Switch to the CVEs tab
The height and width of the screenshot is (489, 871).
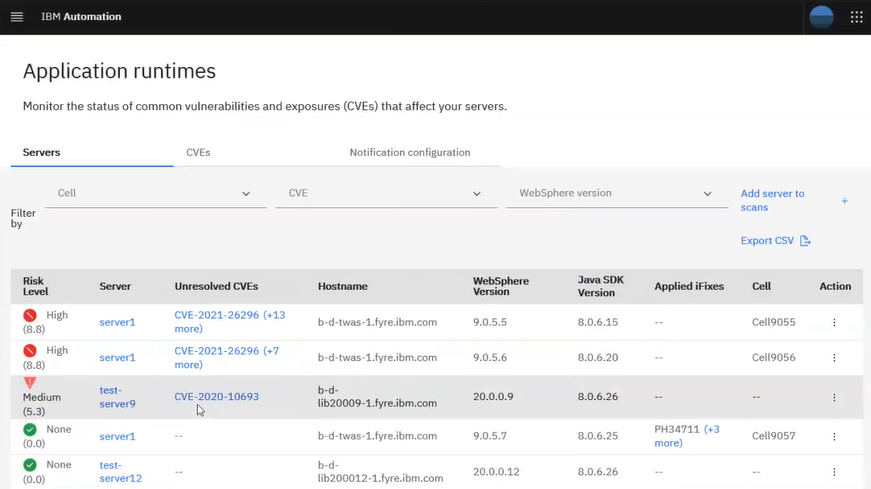(x=198, y=153)
